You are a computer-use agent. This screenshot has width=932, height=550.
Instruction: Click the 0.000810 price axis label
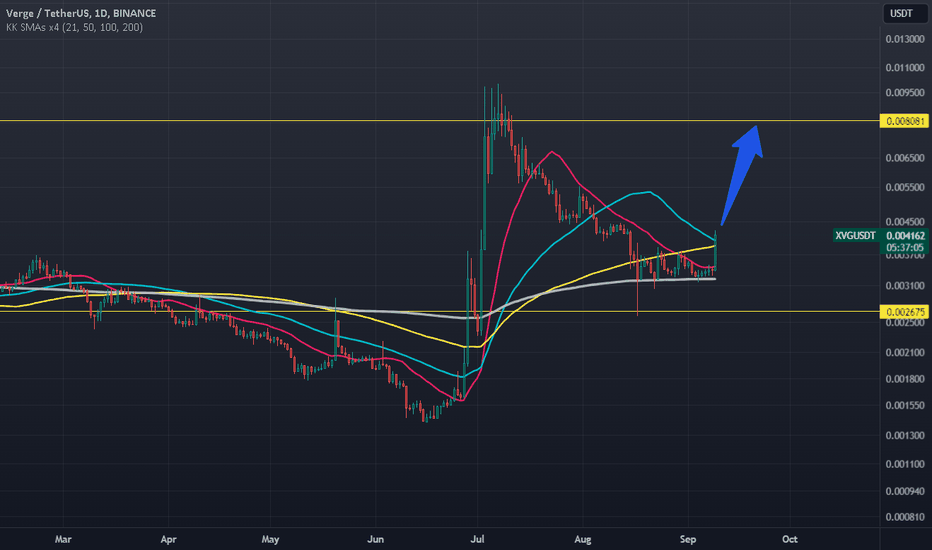(x=905, y=517)
